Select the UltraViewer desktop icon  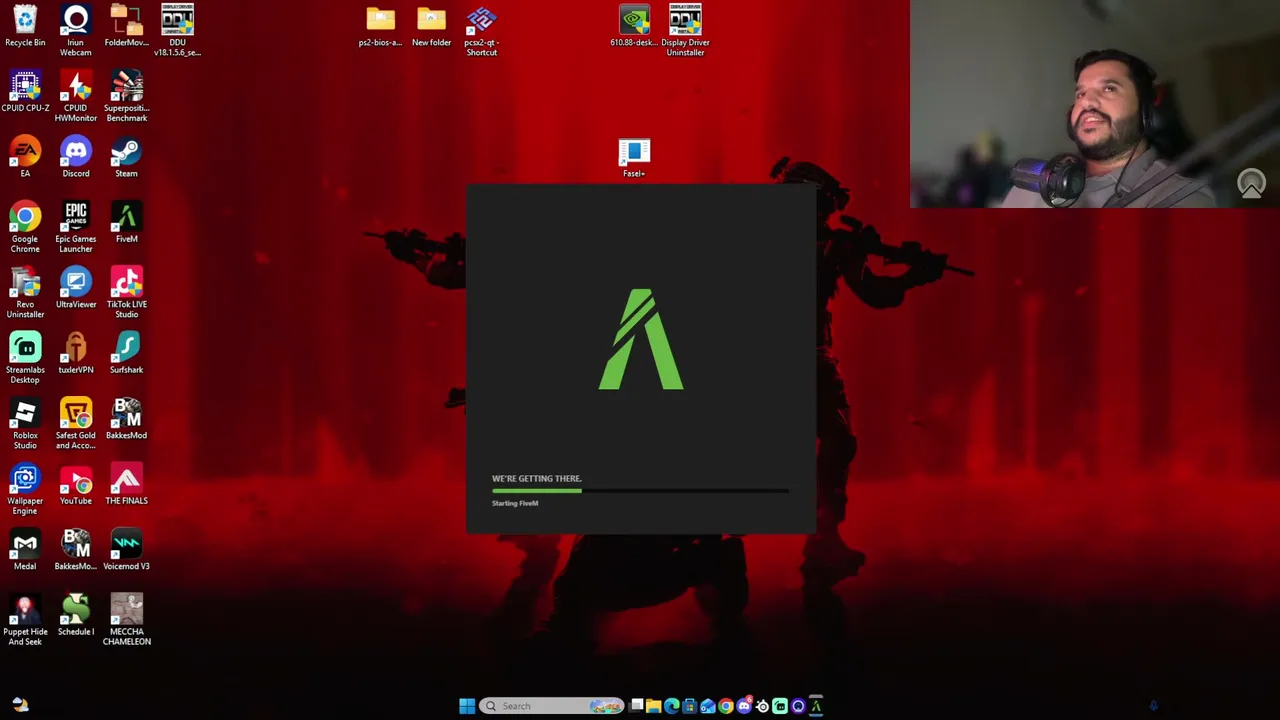[76, 288]
